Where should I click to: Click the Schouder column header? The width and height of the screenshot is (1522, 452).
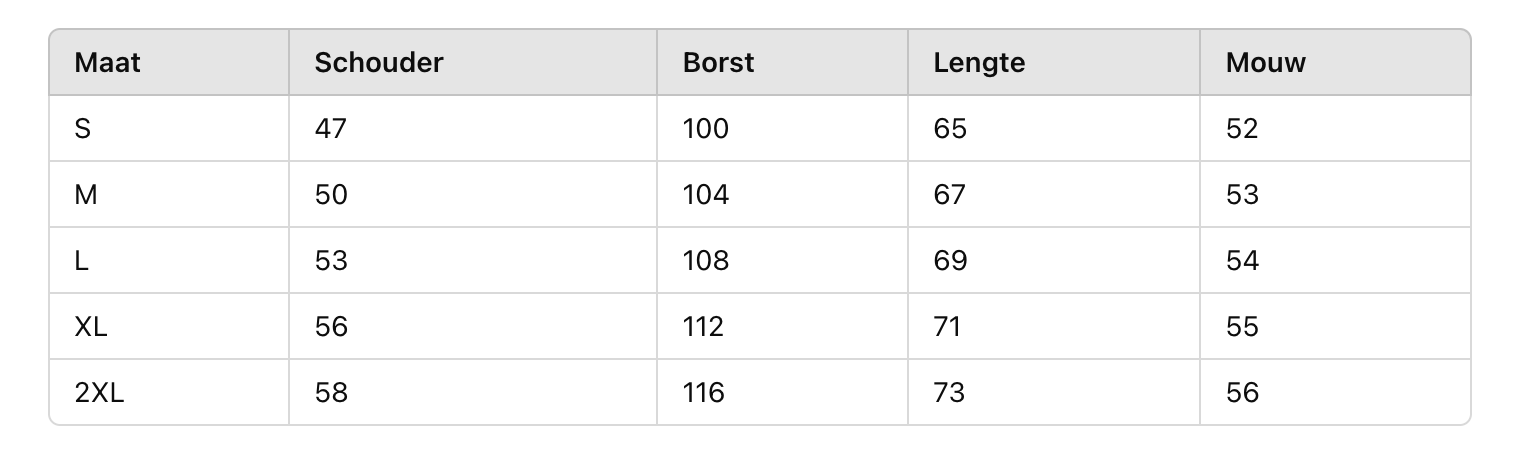pyautogui.click(x=379, y=63)
